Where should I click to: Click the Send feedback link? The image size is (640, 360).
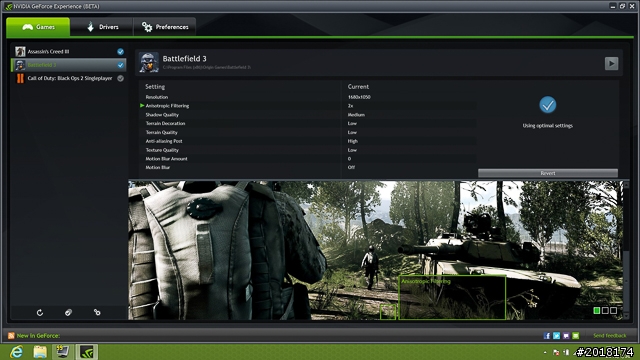(x=609, y=336)
